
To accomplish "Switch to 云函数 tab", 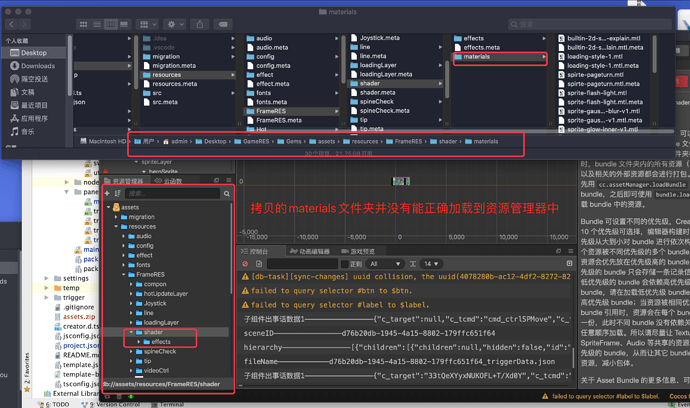I will click(x=169, y=181).
